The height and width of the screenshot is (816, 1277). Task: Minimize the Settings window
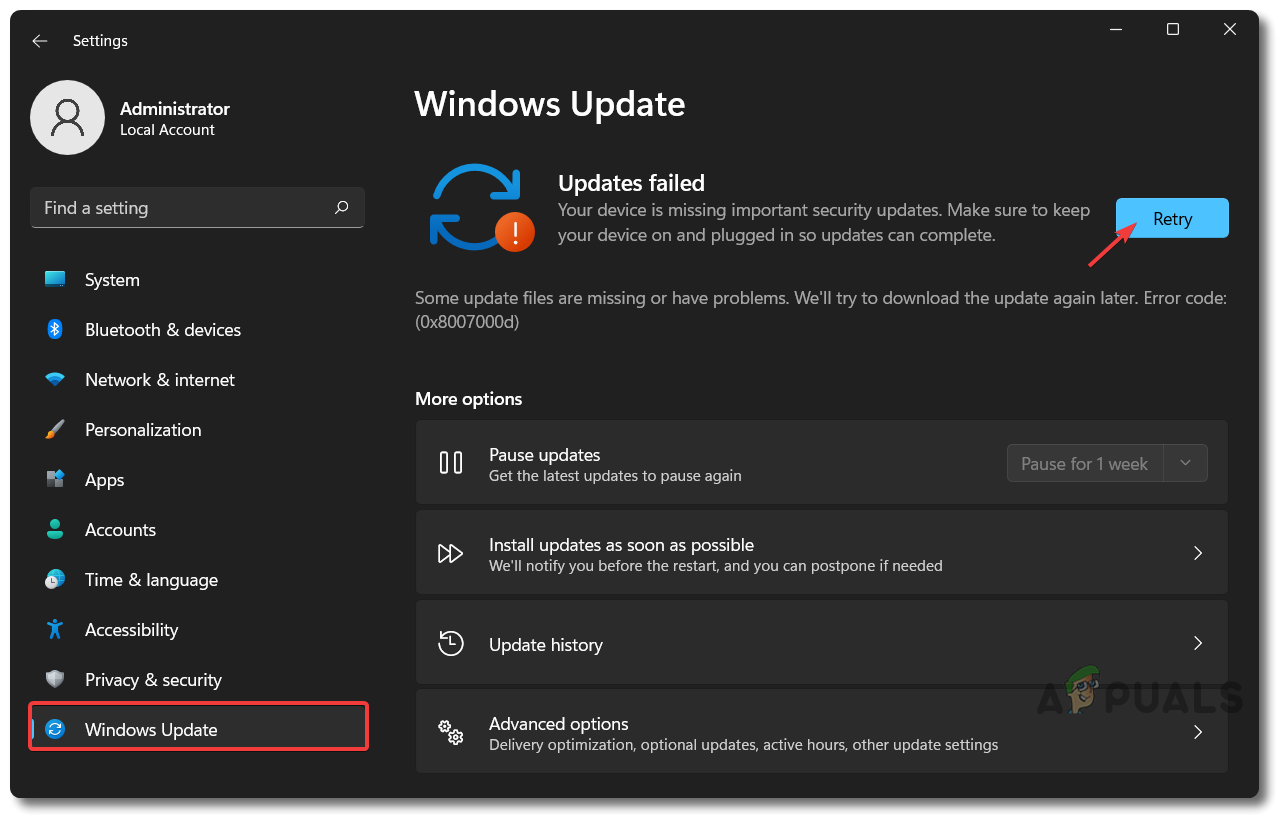pyautogui.click(x=1115, y=30)
